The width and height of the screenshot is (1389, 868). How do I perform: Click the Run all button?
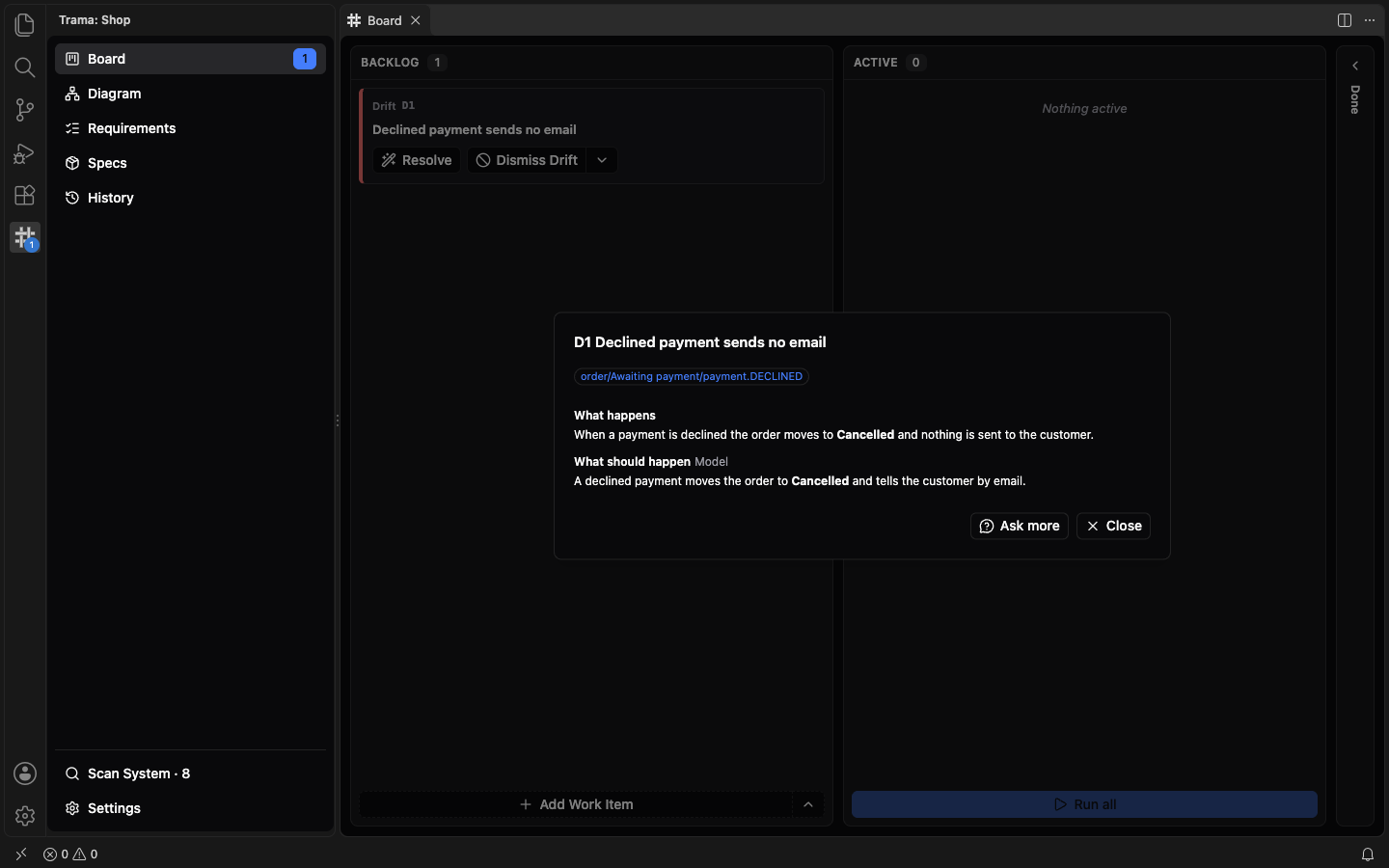pyautogui.click(x=1084, y=804)
